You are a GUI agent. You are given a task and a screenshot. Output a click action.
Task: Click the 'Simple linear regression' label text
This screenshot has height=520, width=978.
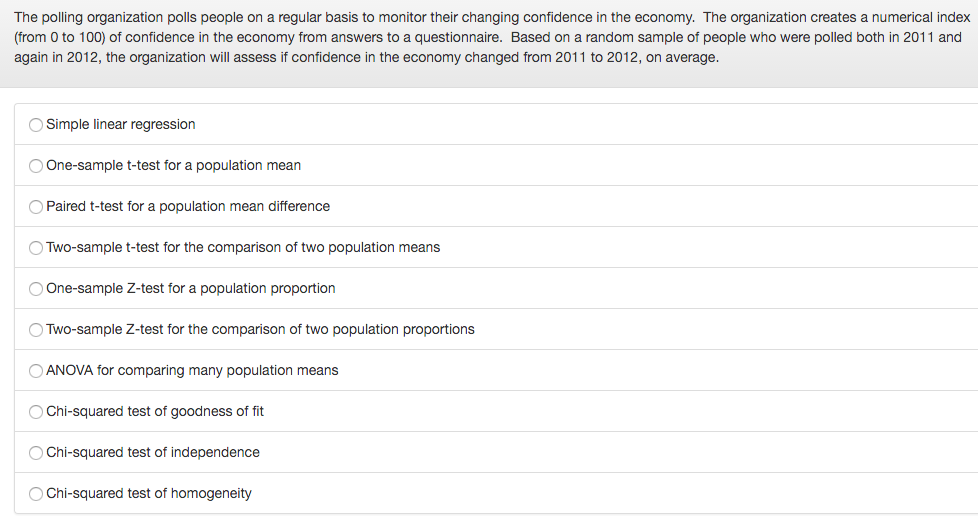coord(120,125)
